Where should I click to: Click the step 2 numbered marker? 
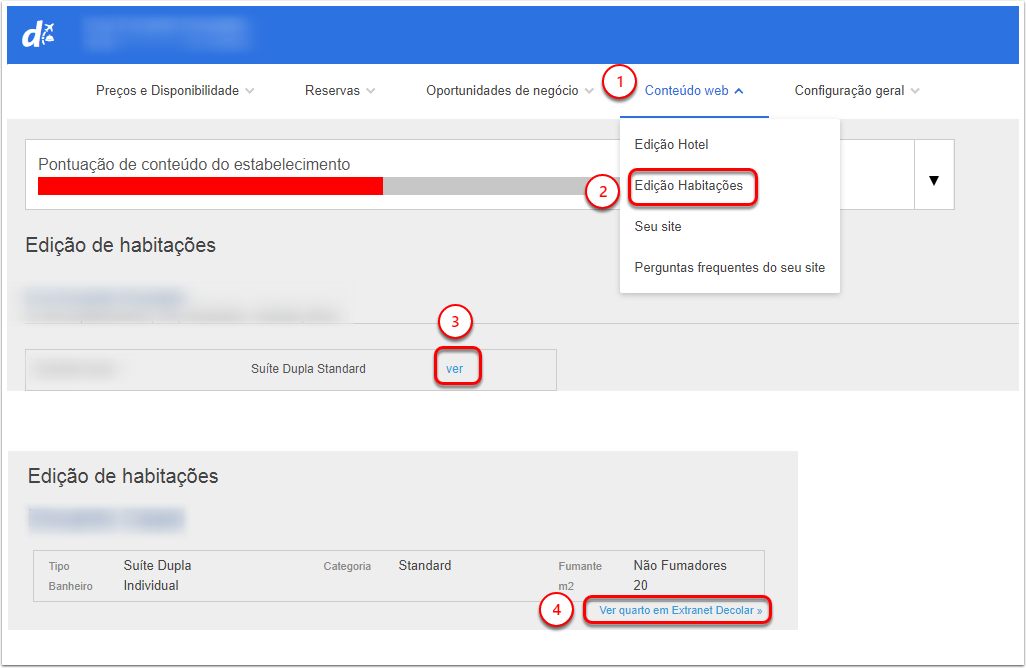click(x=603, y=191)
